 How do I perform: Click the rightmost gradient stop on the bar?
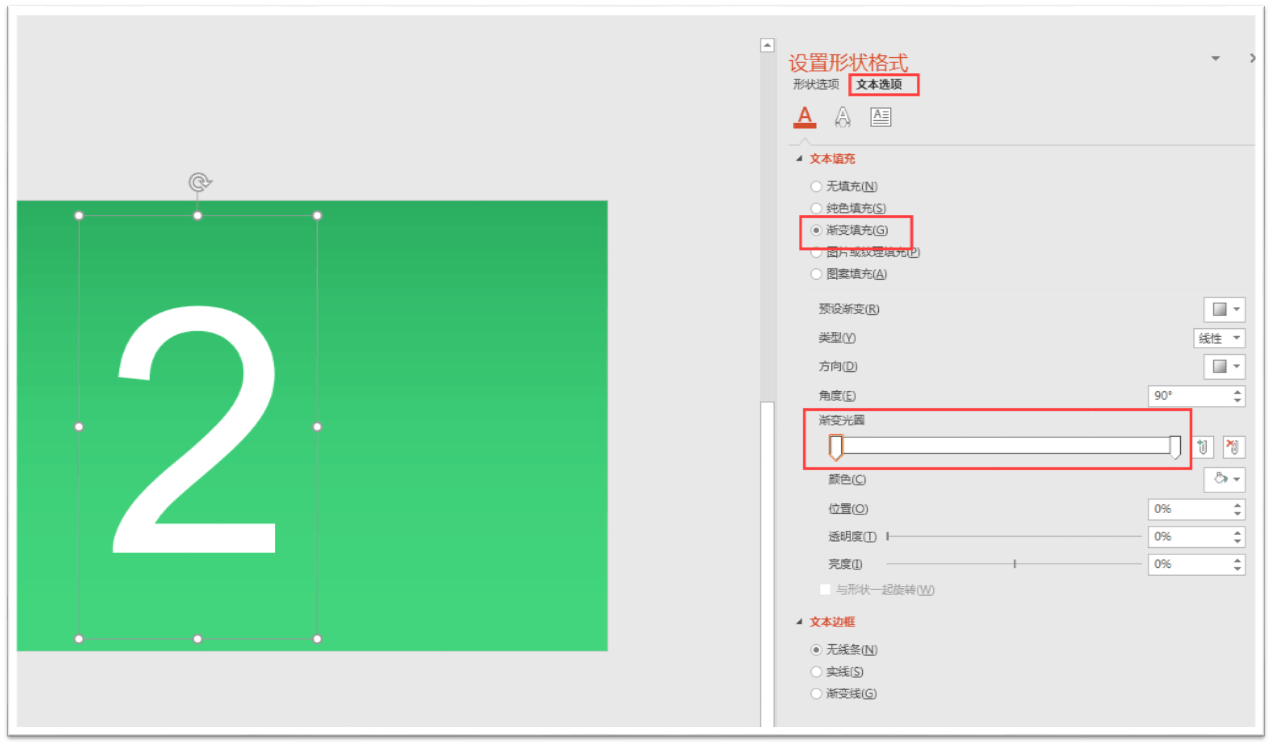tap(1175, 447)
